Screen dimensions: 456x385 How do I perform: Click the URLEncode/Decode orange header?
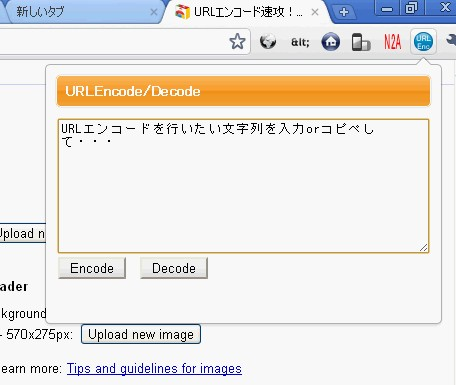pyautogui.click(x=243, y=91)
